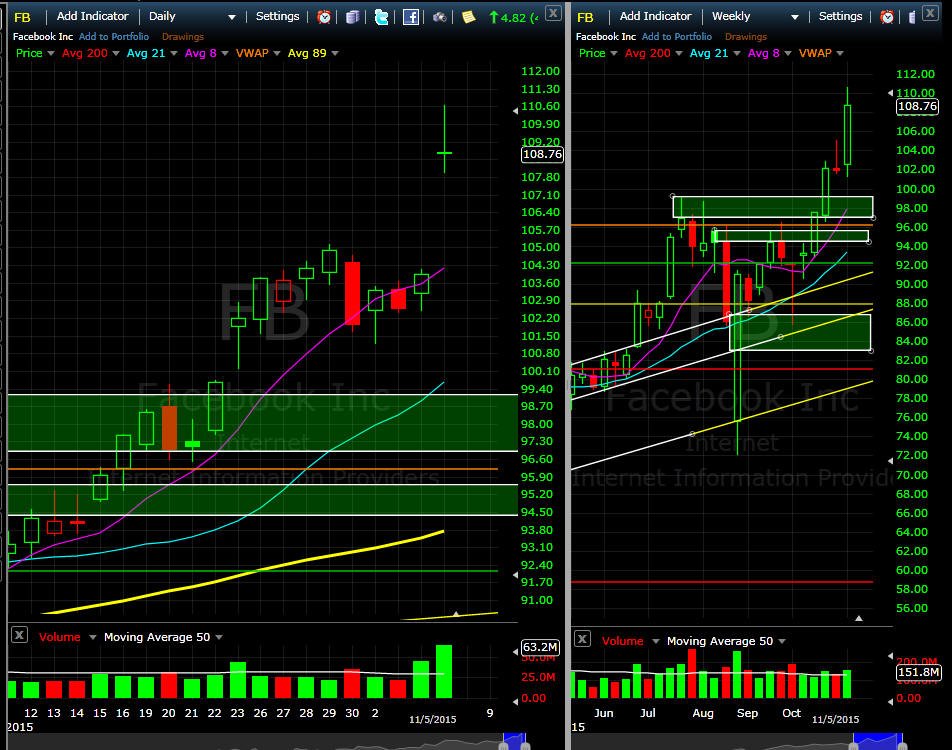Click the FB ticker symbol field in daily chart
Viewport: 952px width, 750px height.
pos(22,17)
